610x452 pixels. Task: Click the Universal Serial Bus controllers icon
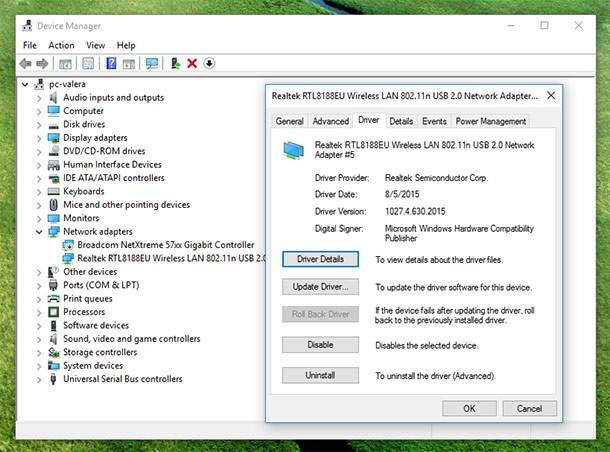pos(53,379)
